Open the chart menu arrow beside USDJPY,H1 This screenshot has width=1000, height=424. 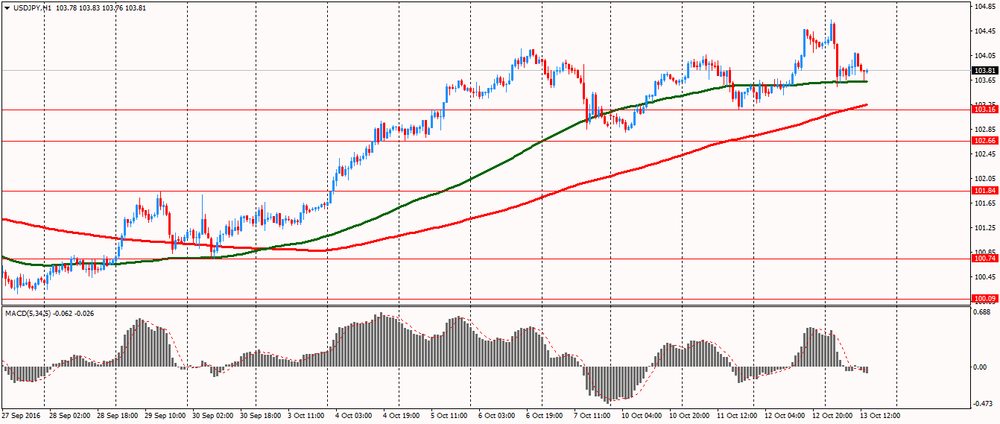point(6,9)
